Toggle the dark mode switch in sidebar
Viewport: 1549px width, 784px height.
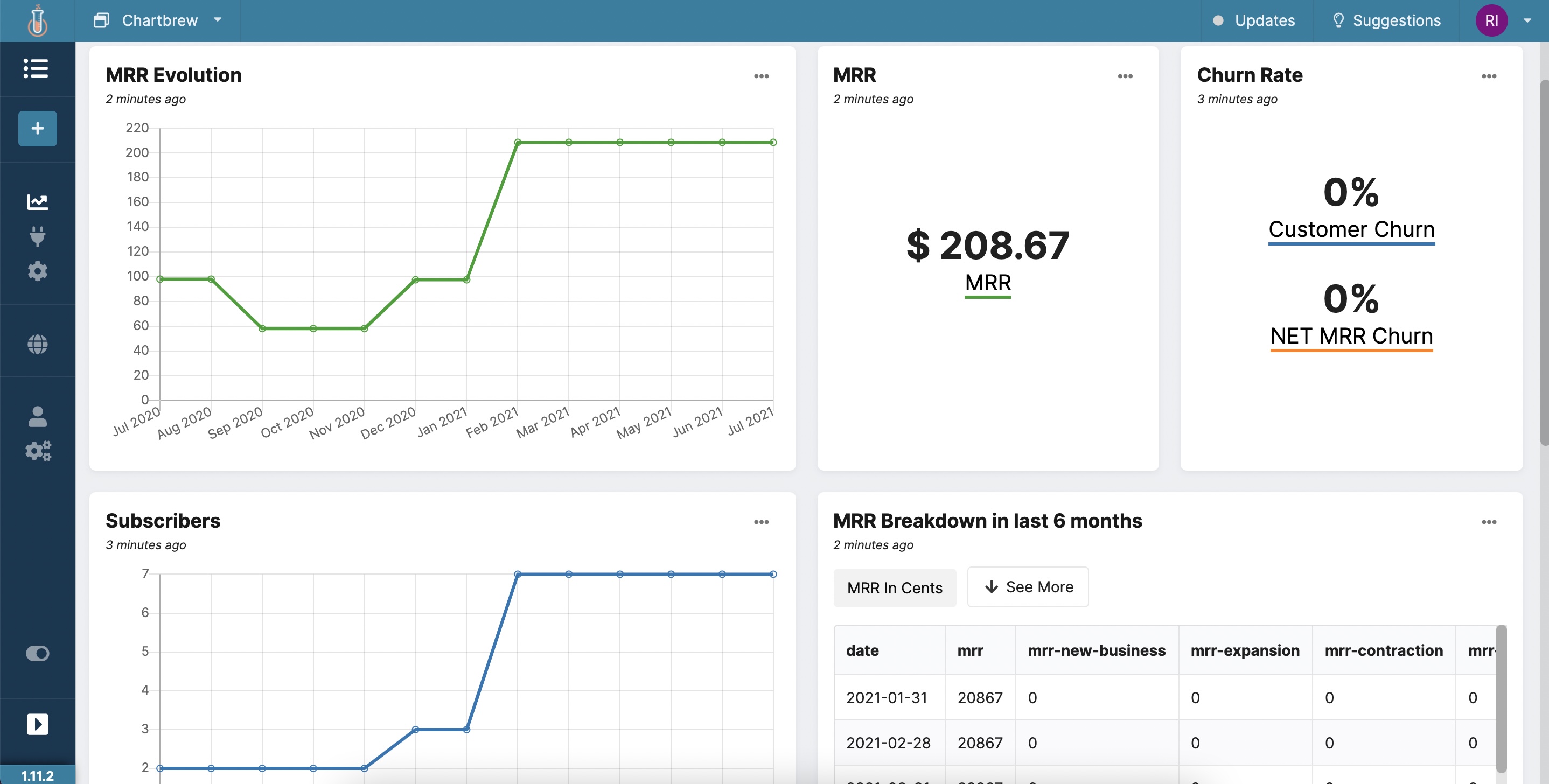coord(37,653)
